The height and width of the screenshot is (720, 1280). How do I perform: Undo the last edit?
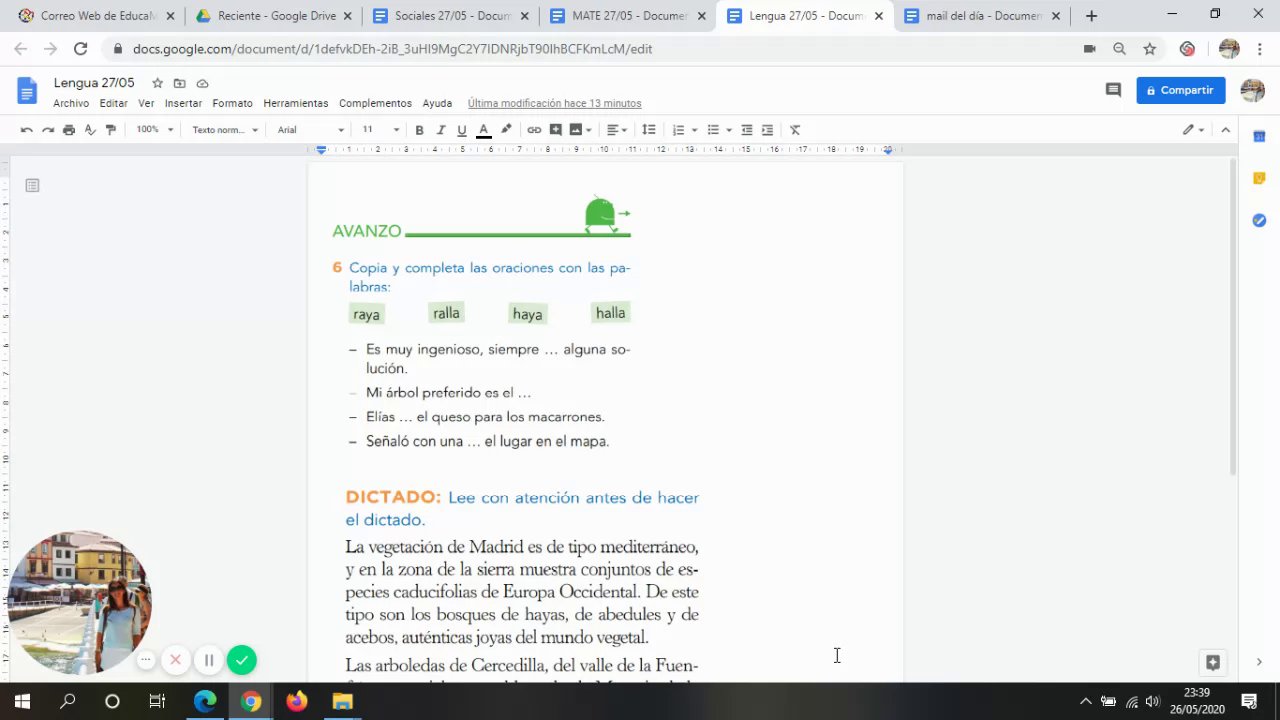click(27, 130)
